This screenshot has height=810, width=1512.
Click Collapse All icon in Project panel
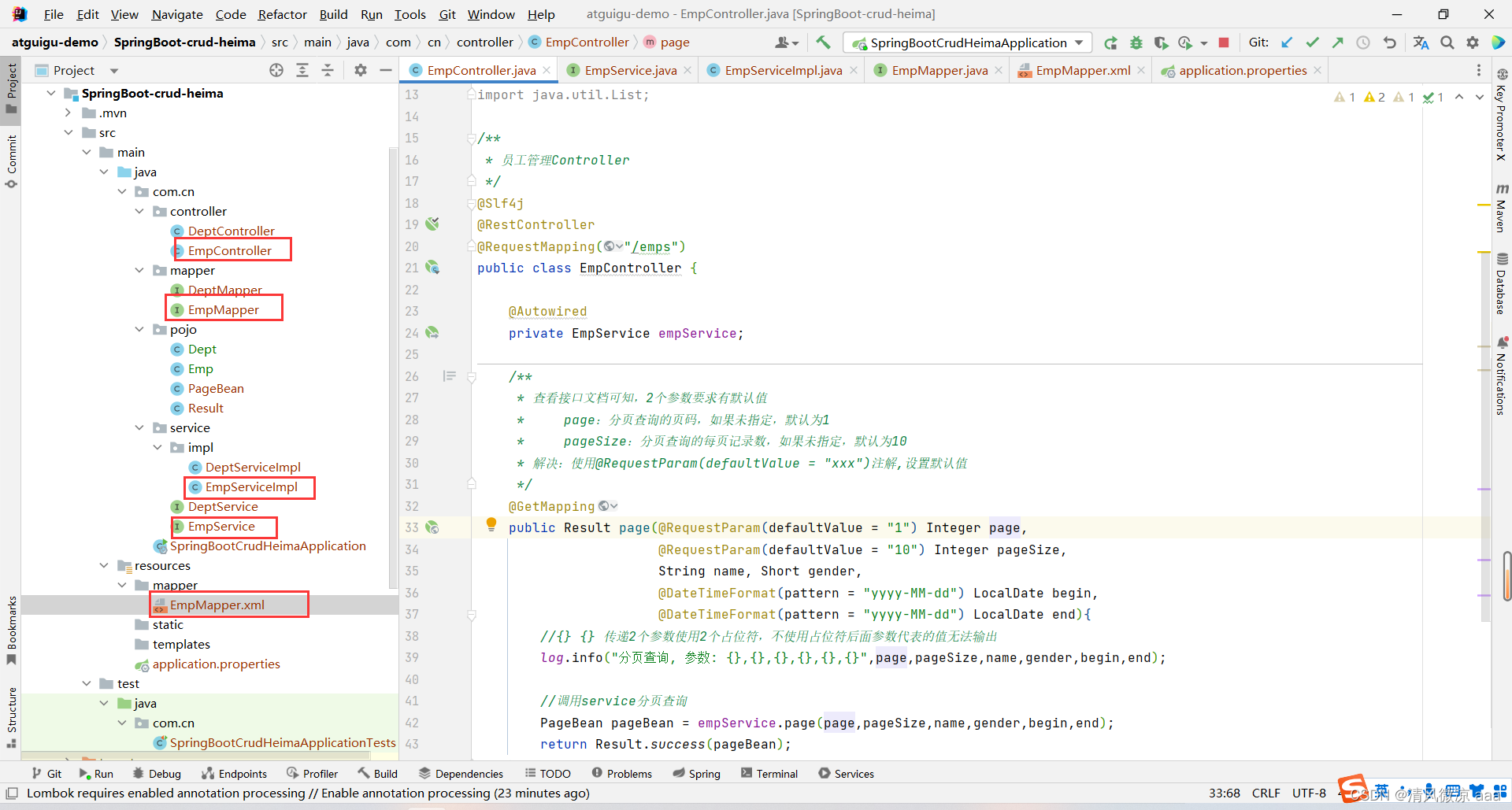(x=328, y=70)
